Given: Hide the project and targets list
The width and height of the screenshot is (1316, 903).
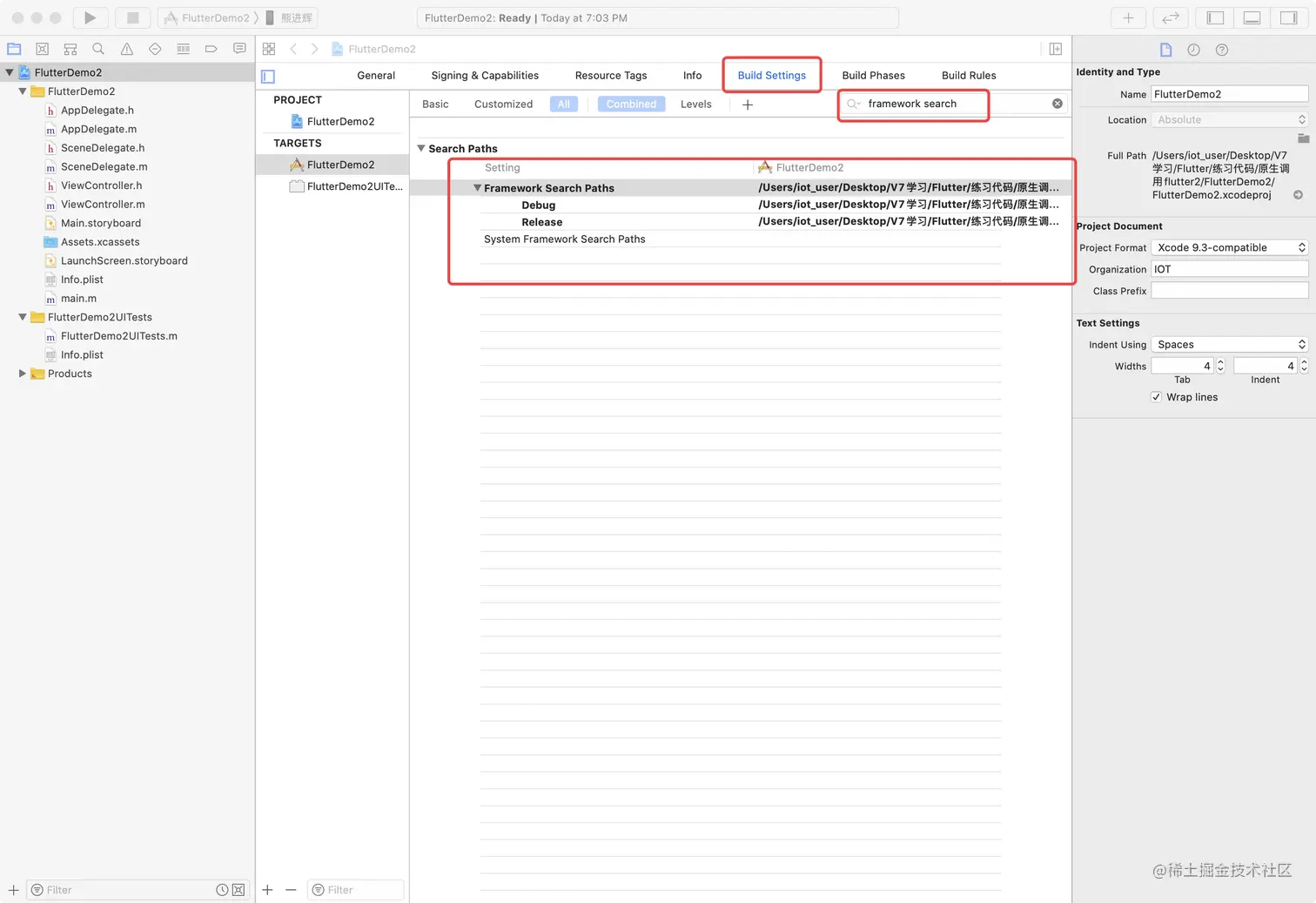Looking at the screenshot, I should click(268, 77).
